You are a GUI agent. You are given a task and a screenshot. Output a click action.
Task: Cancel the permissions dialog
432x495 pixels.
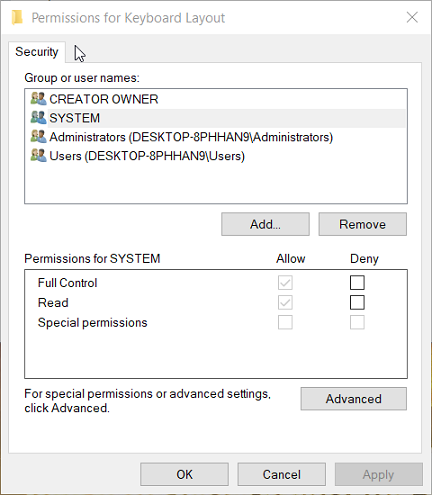point(282,474)
